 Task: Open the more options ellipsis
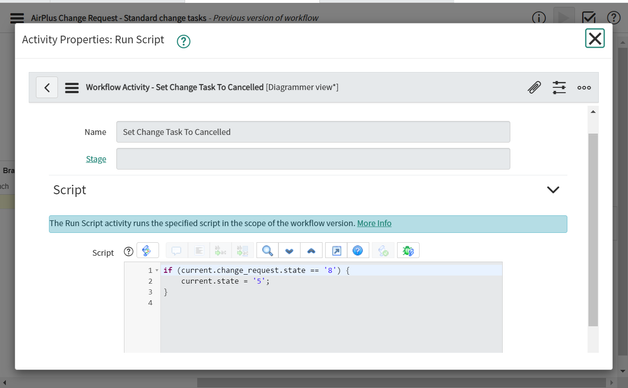point(584,87)
